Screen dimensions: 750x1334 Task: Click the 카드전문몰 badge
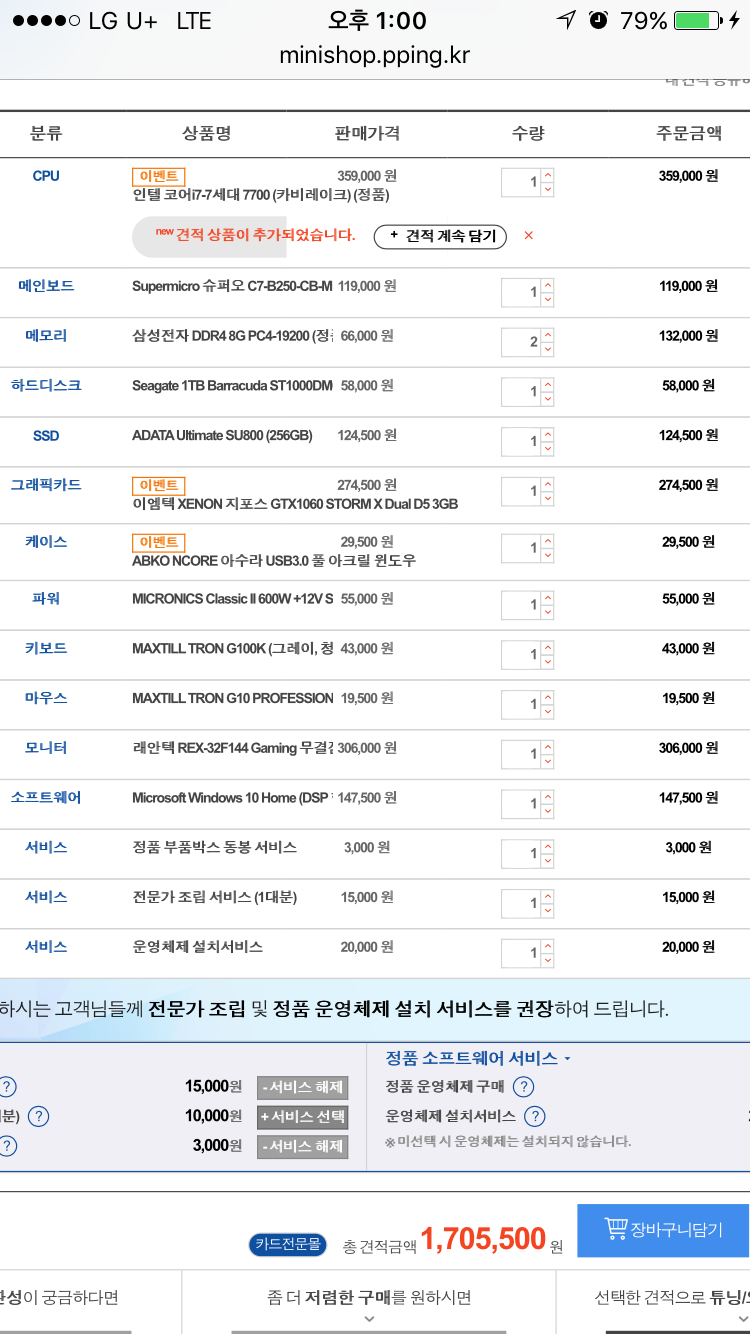[x=288, y=1244]
